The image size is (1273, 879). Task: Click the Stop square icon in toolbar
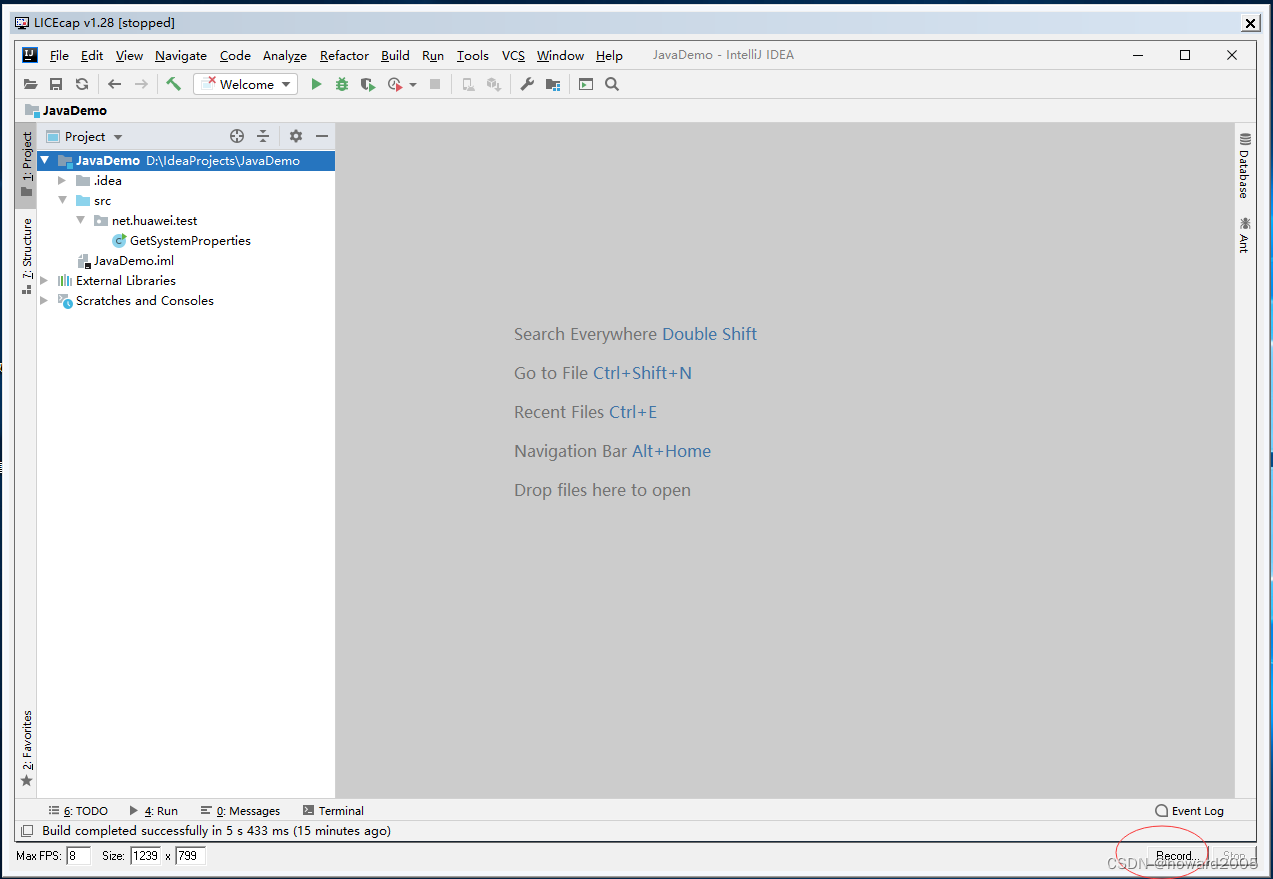coord(435,85)
